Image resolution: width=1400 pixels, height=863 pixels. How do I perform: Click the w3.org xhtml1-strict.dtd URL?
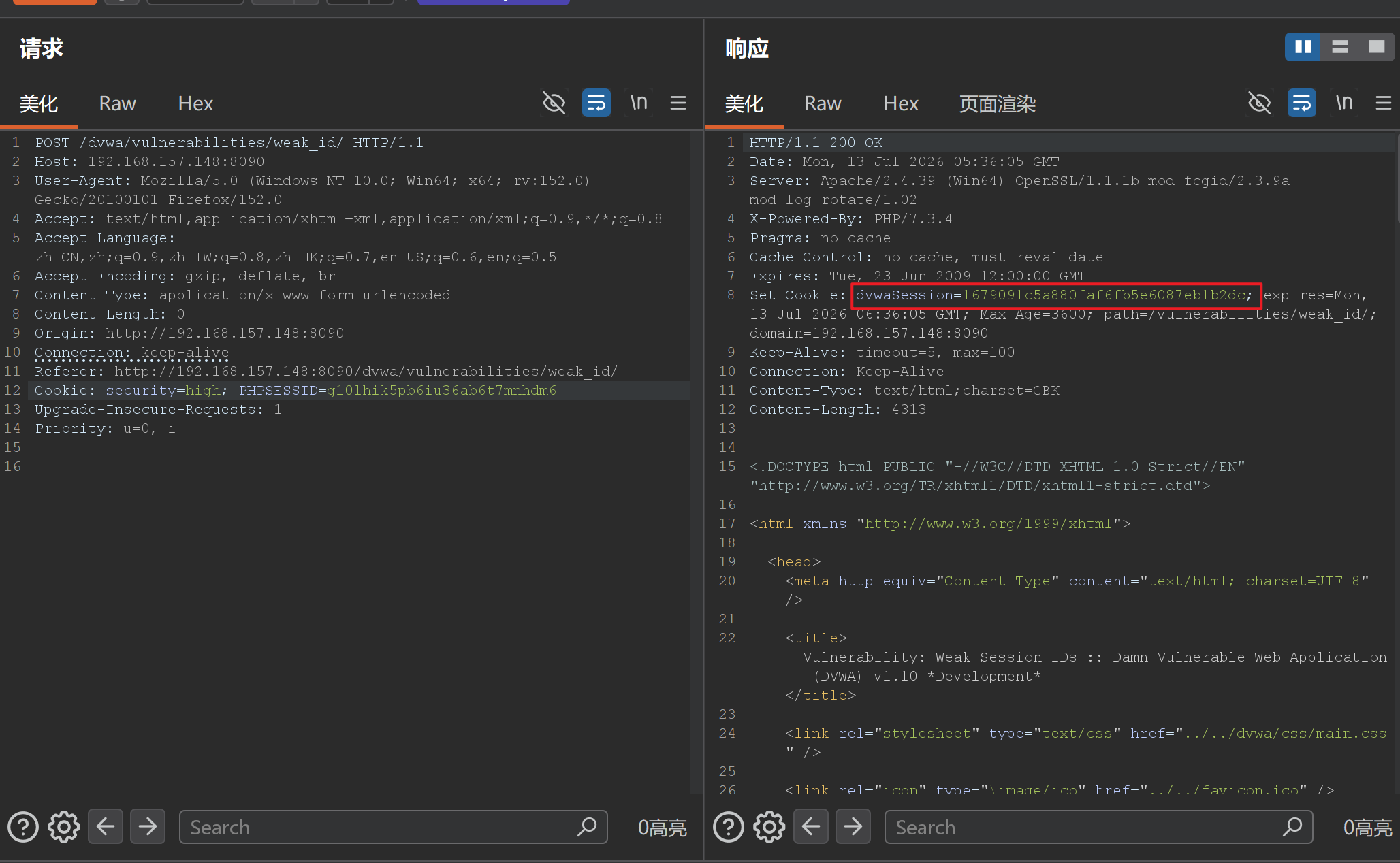975,485
